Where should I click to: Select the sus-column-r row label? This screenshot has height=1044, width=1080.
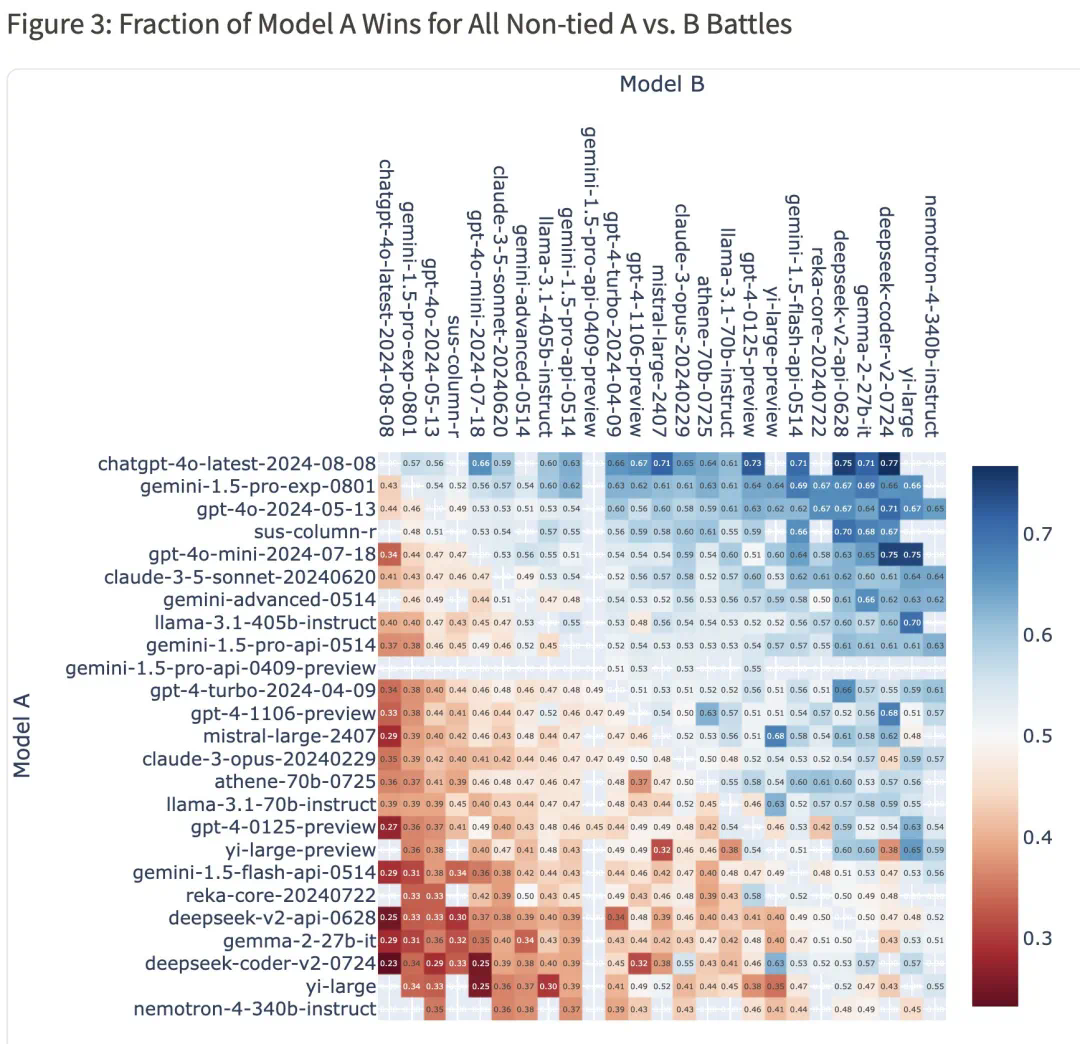point(314,532)
